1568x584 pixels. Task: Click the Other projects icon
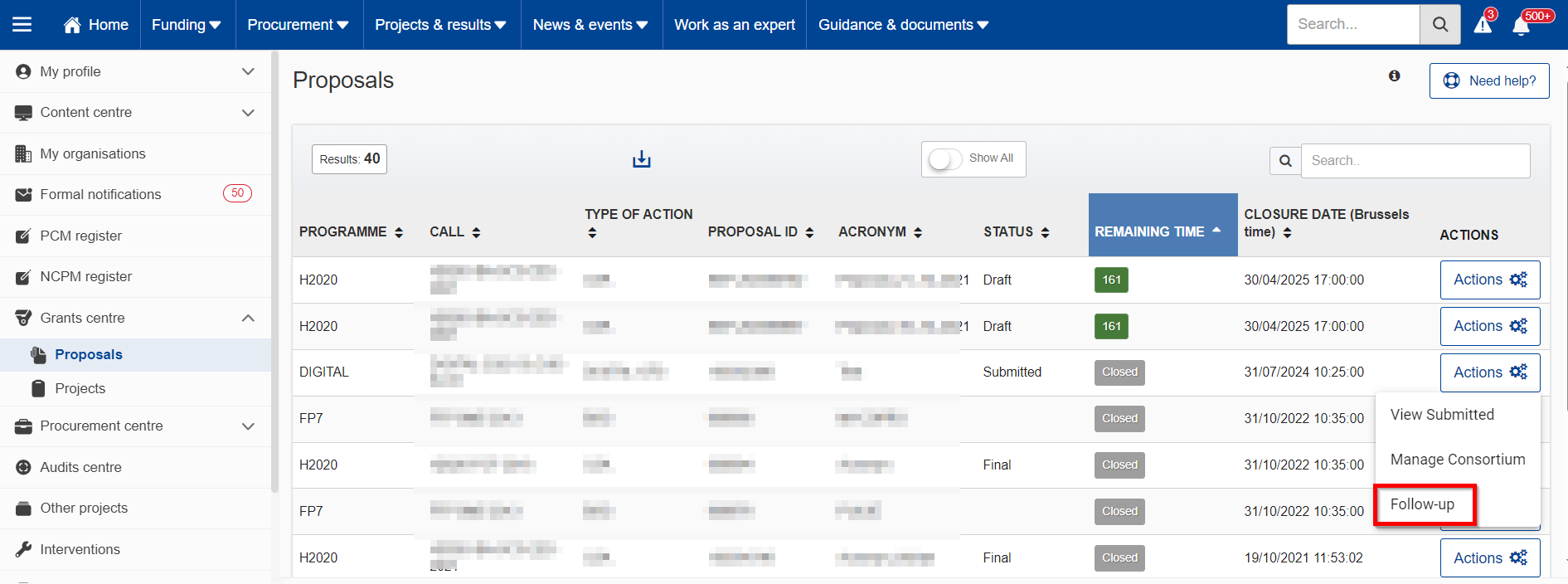pos(23,509)
